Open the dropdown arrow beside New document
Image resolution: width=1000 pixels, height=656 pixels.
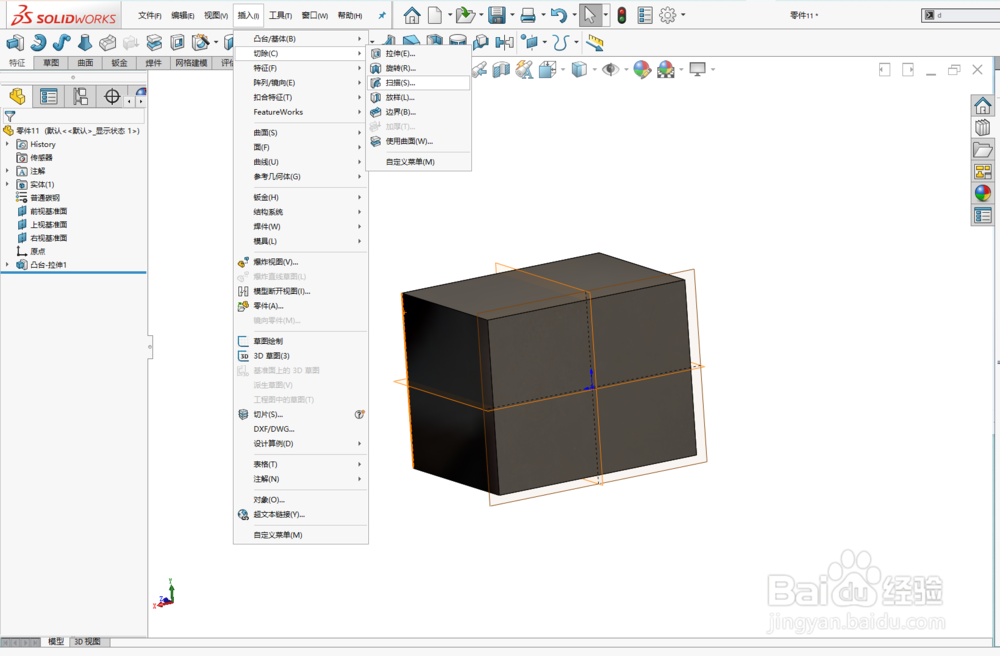coord(450,15)
